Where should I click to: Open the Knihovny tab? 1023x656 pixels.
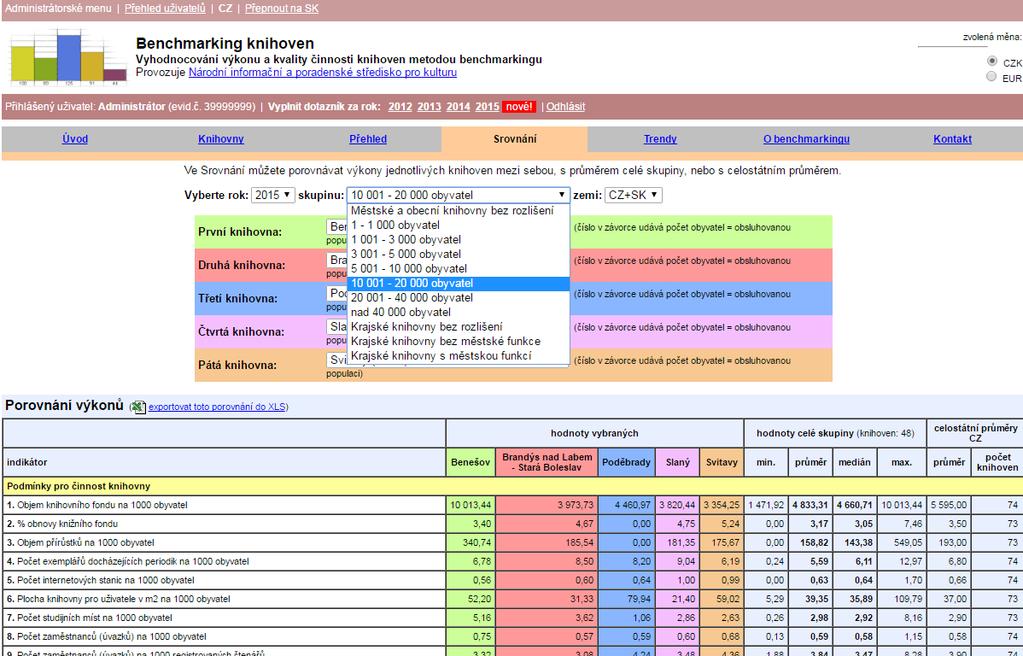pos(221,139)
